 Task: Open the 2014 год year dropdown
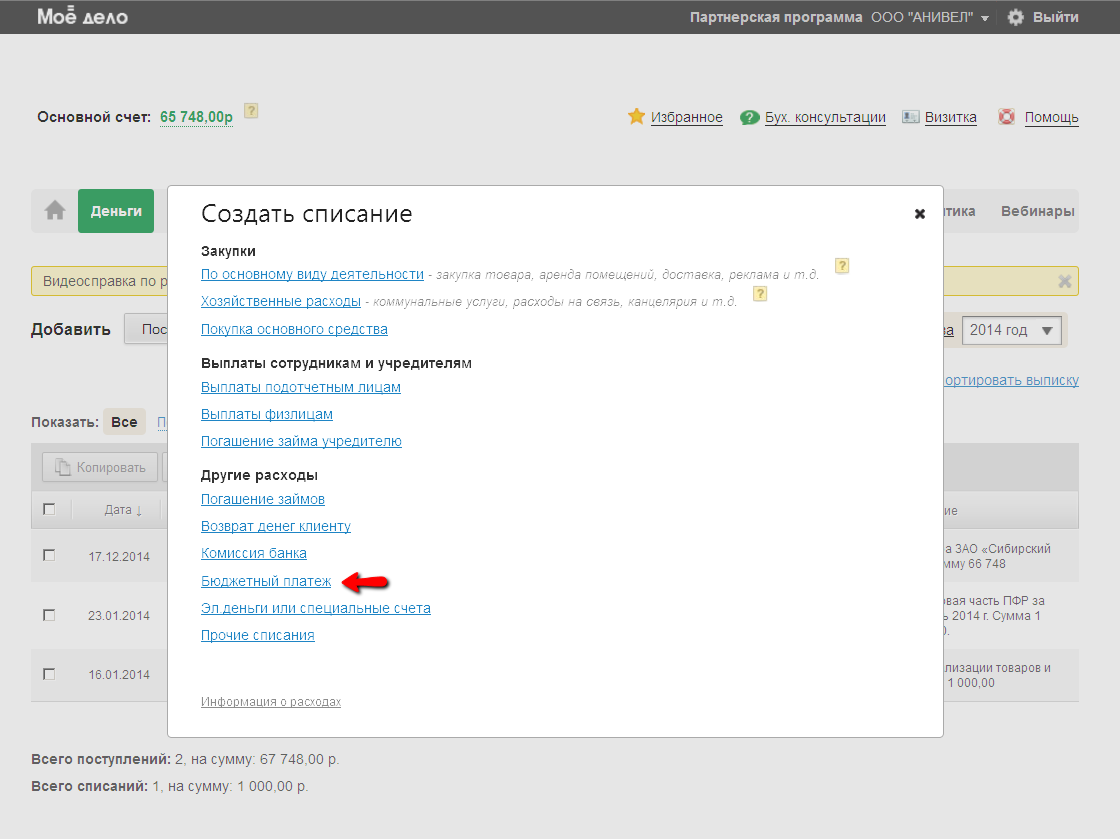point(1011,330)
